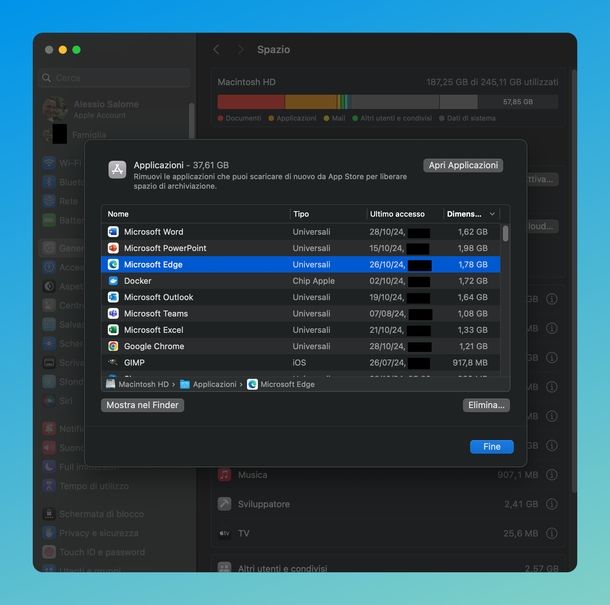Click the Microsoft Outlook app icon

point(113,297)
